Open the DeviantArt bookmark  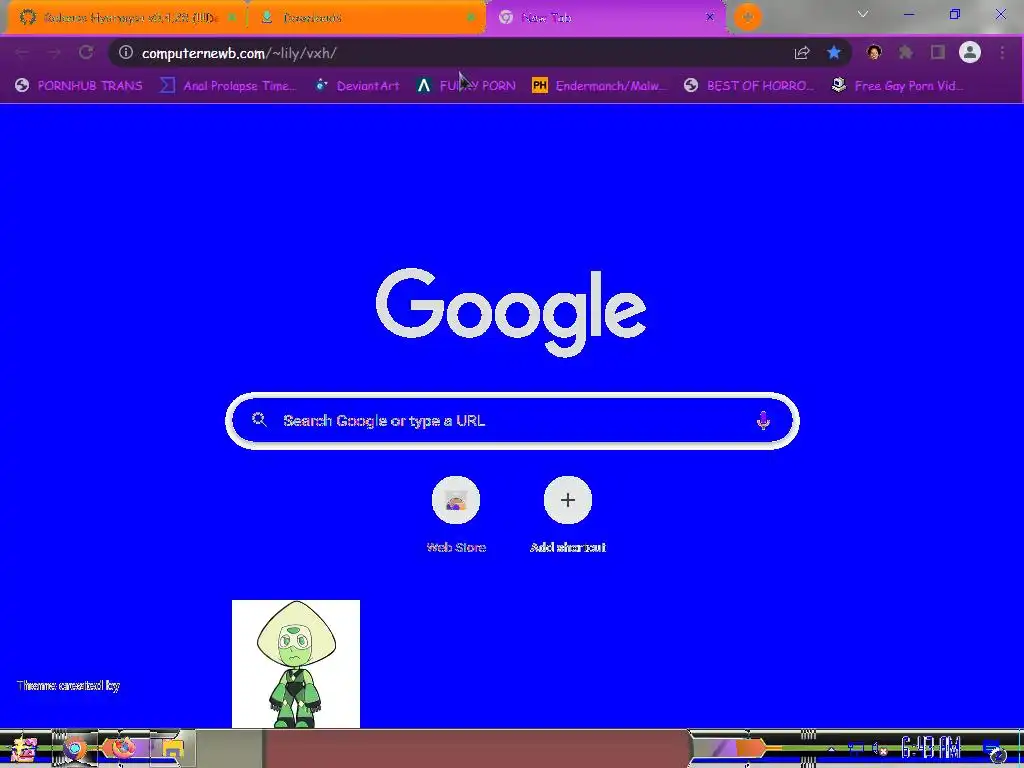coord(357,86)
